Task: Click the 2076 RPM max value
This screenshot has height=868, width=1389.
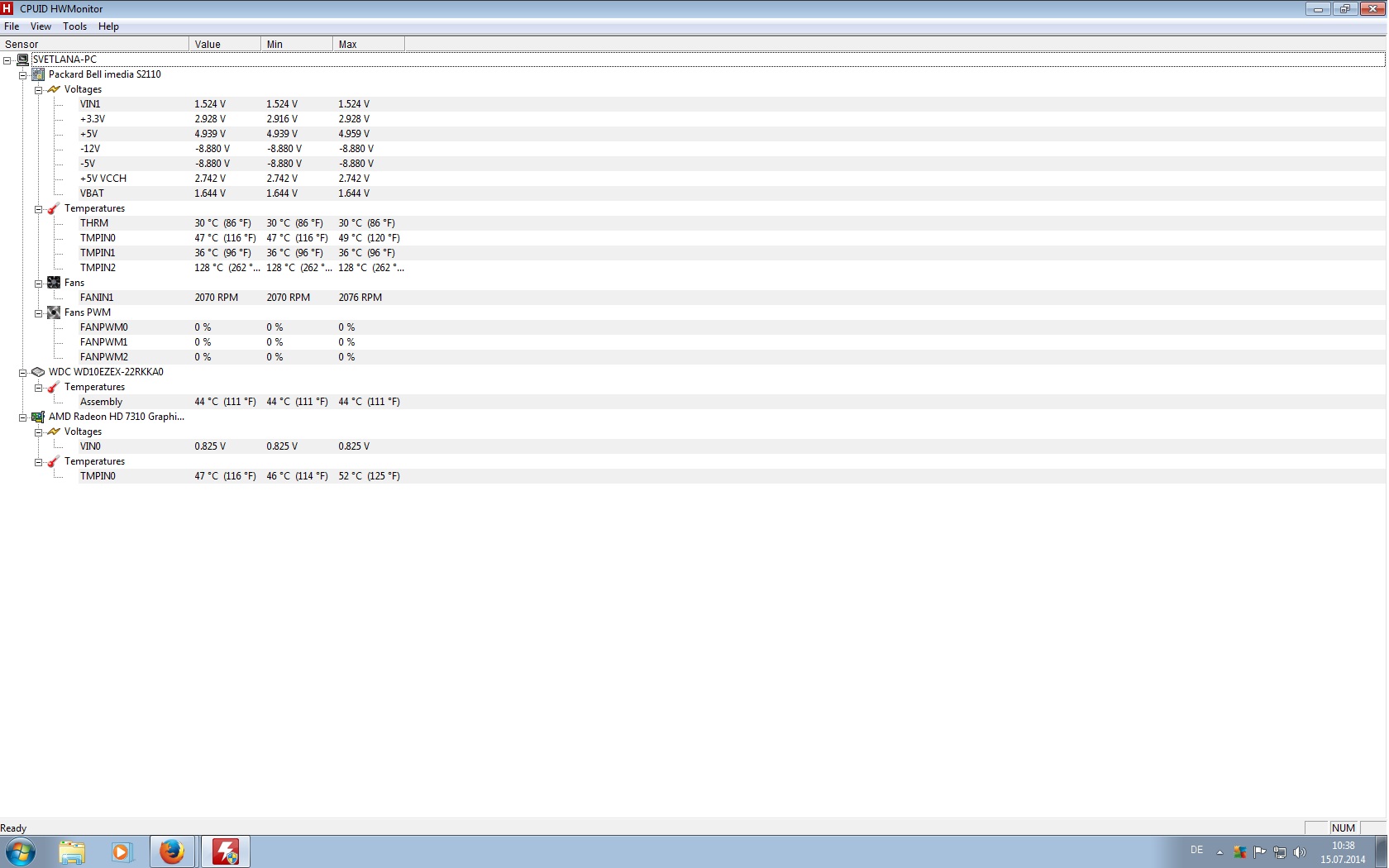Action: tap(360, 298)
